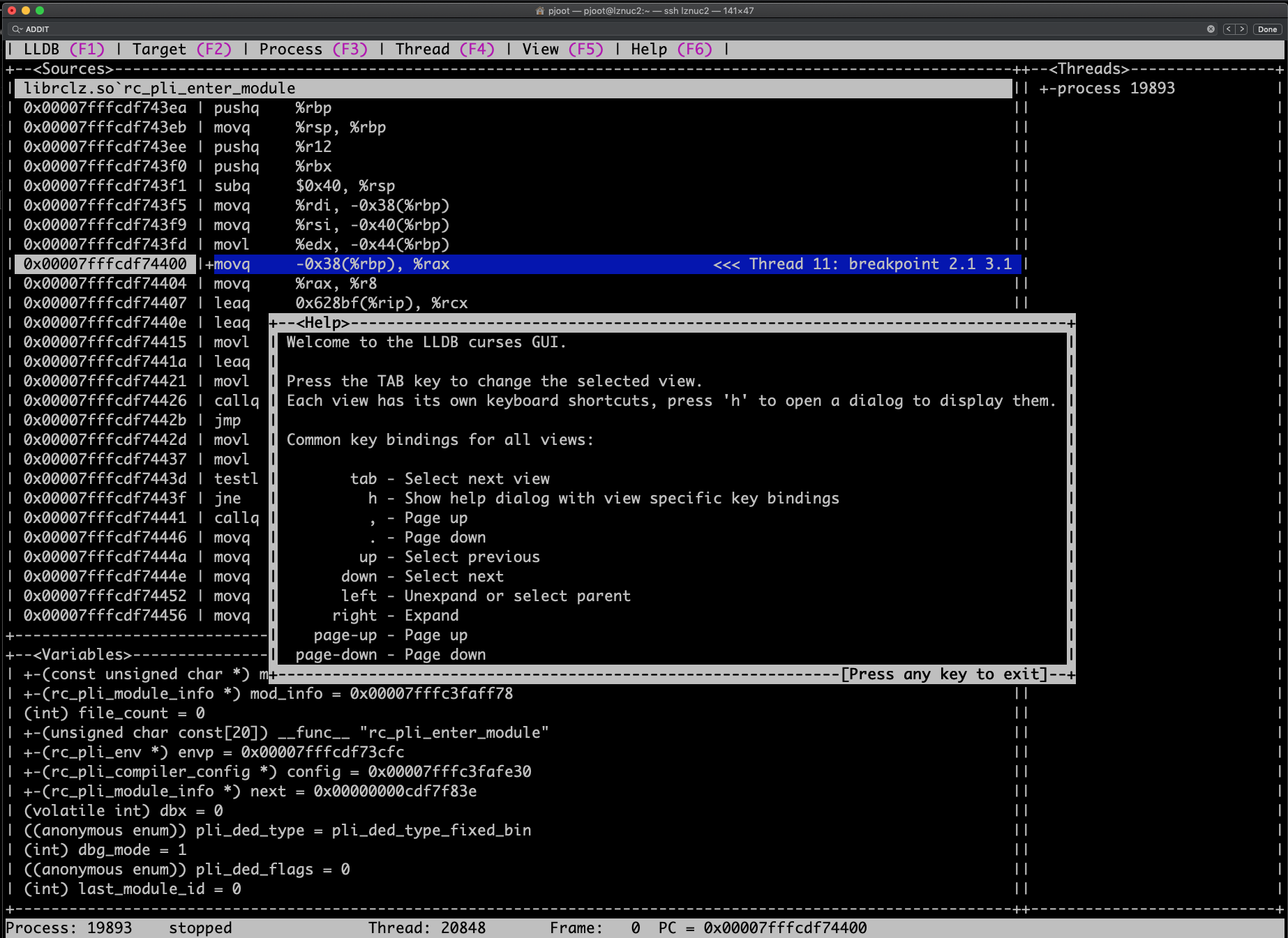Click the Process: 19893 status entry
The width and height of the screenshot is (1288, 938).
click(68, 928)
